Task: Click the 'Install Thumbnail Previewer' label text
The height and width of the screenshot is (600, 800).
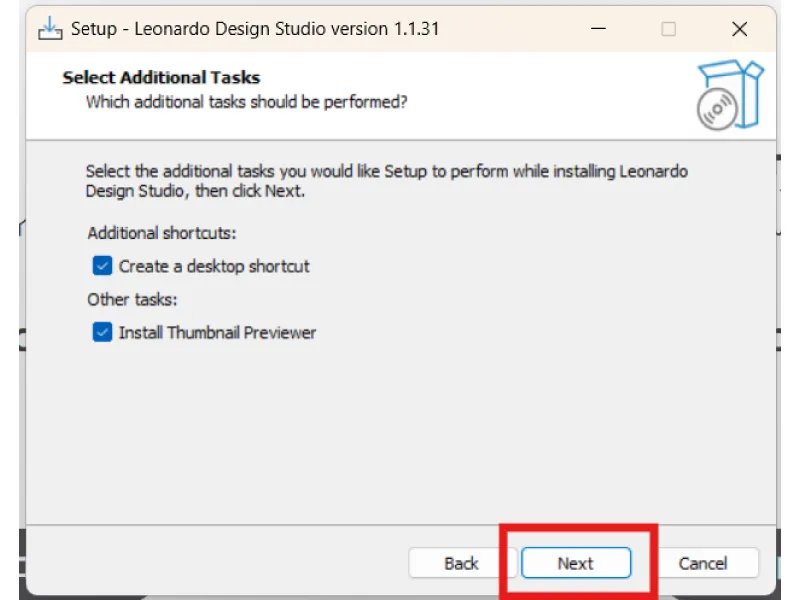Action: tap(217, 332)
